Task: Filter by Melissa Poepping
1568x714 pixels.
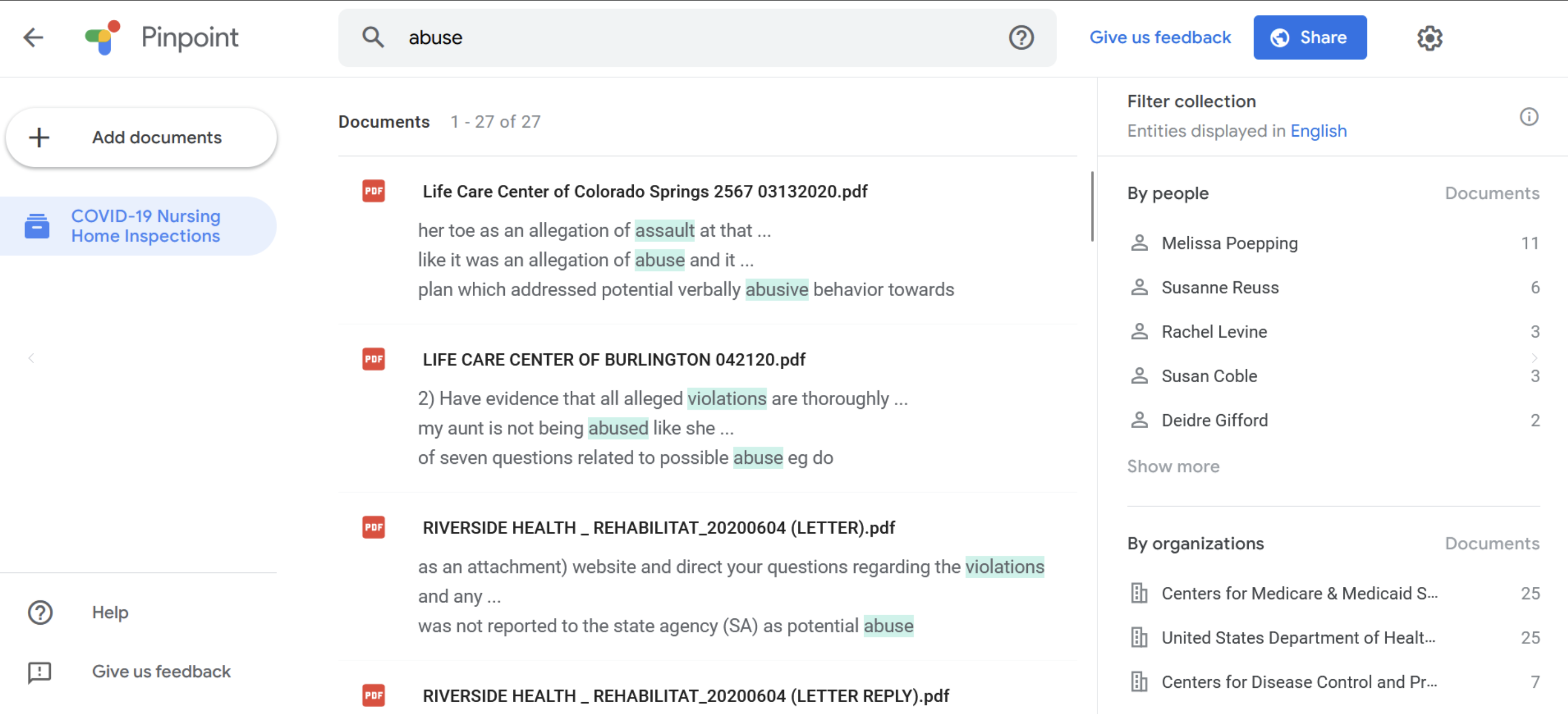Action: click(x=1229, y=243)
